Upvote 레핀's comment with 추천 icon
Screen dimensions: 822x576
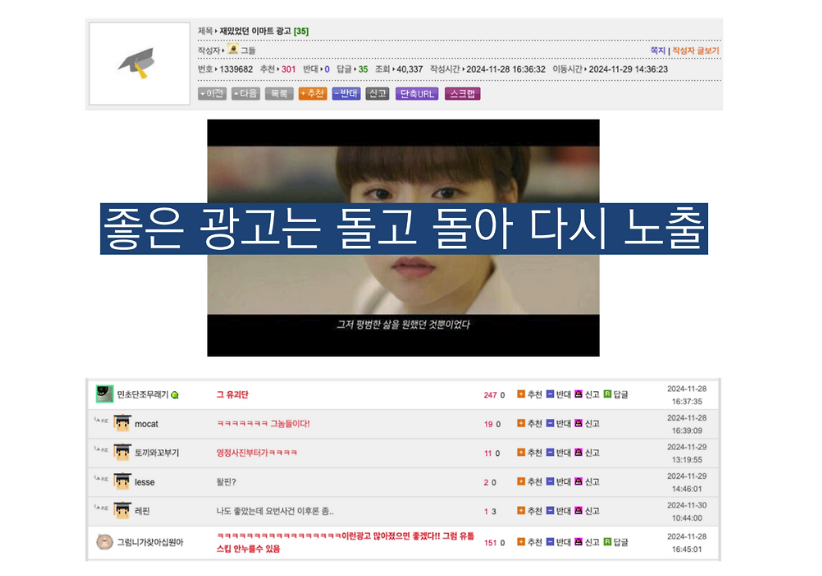point(521,510)
